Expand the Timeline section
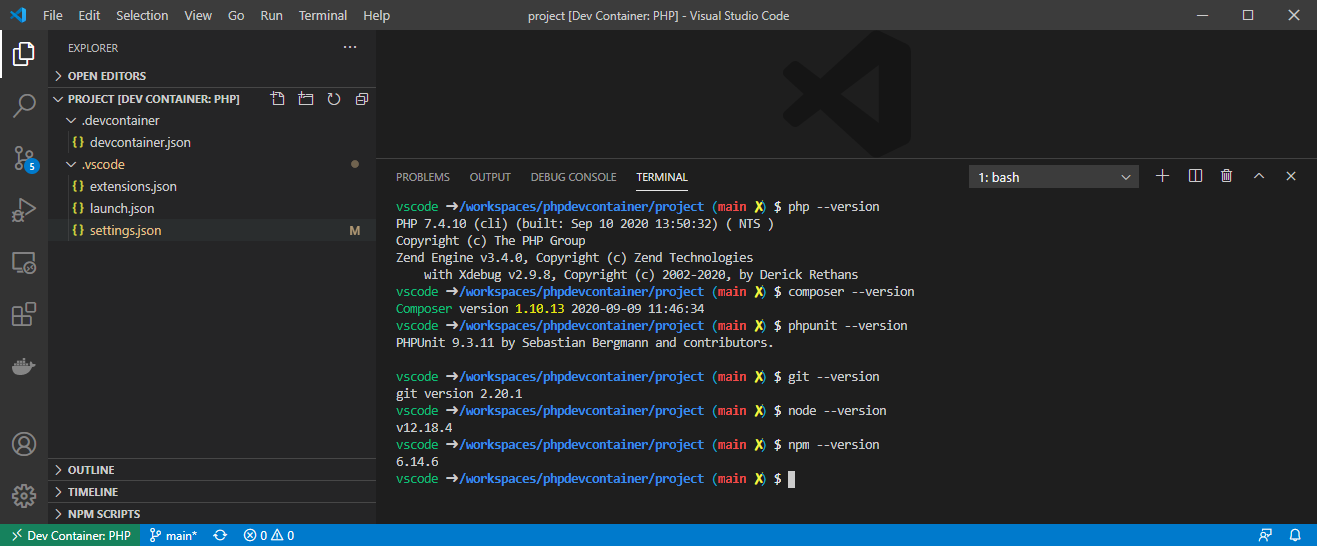This screenshot has height=546, width=1317. pyautogui.click(x=212, y=492)
